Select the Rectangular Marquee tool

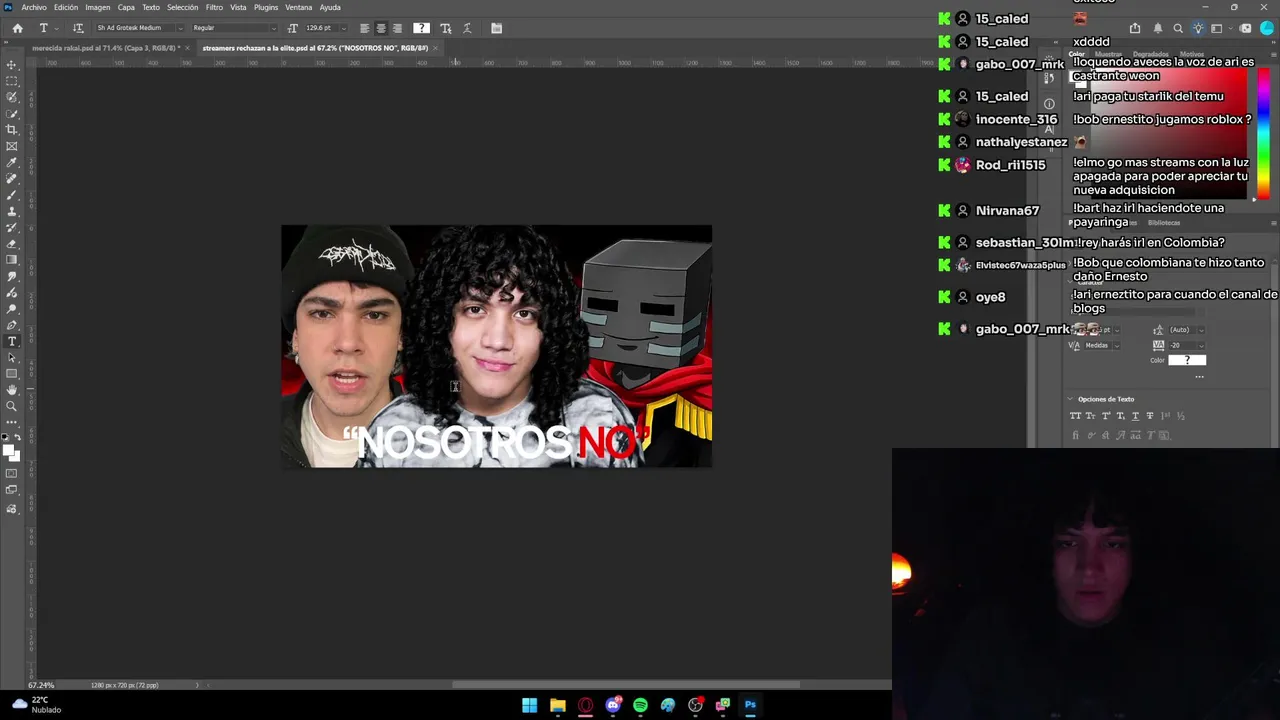[12, 81]
